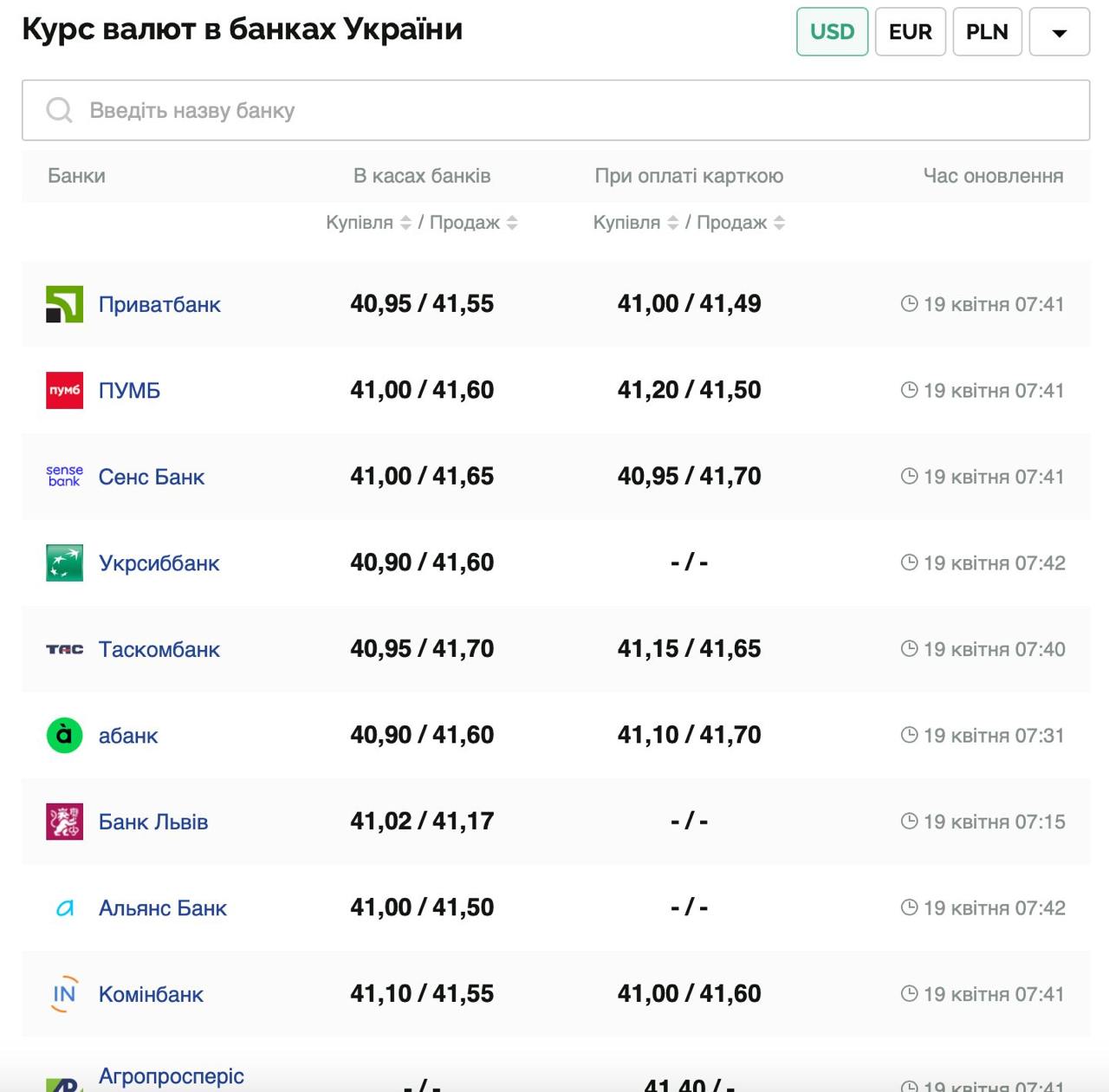
Task: Click the Privatbank logo icon
Action: [x=64, y=304]
